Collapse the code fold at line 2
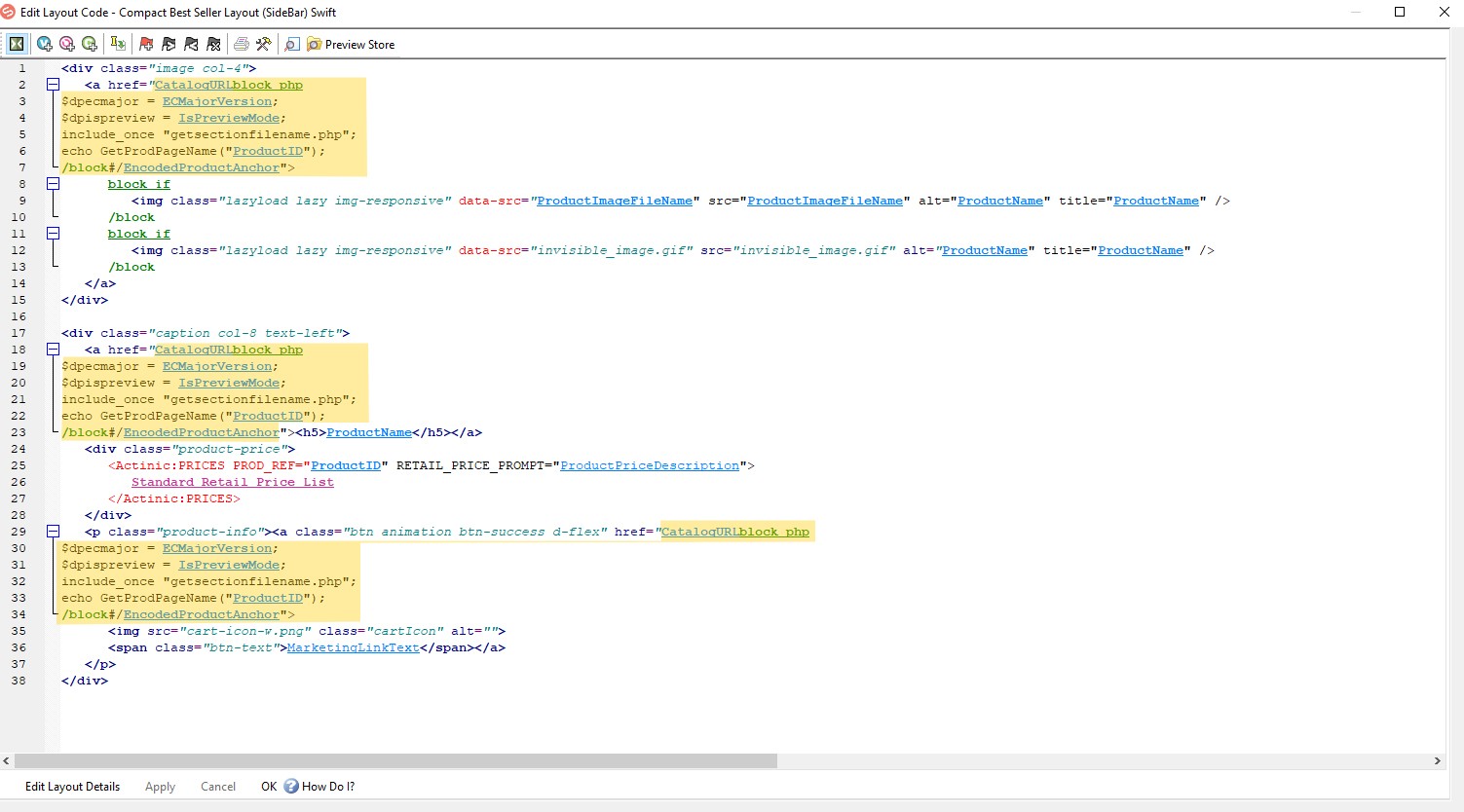The height and width of the screenshot is (812, 1464). tap(54, 85)
